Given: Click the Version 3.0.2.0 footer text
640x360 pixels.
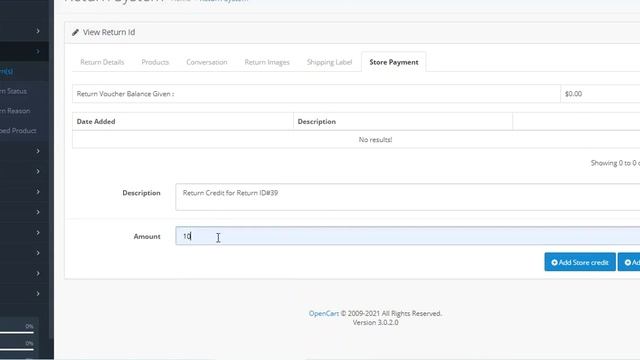Looking at the screenshot, I should pyautogui.click(x=376, y=322).
